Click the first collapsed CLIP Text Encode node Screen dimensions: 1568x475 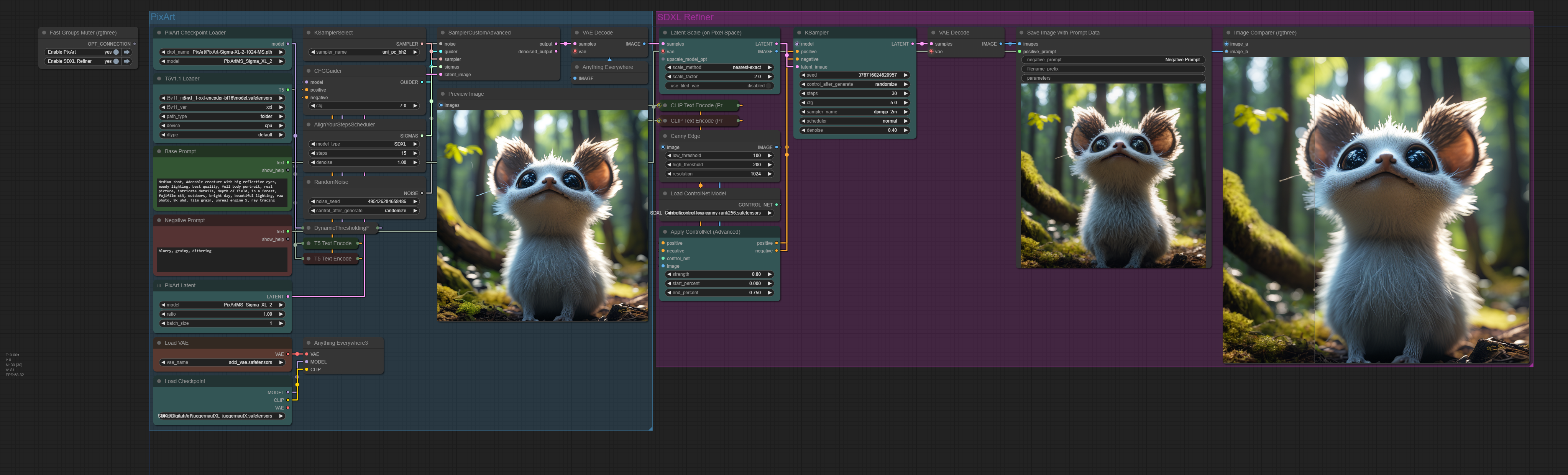pyautogui.click(x=696, y=106)
